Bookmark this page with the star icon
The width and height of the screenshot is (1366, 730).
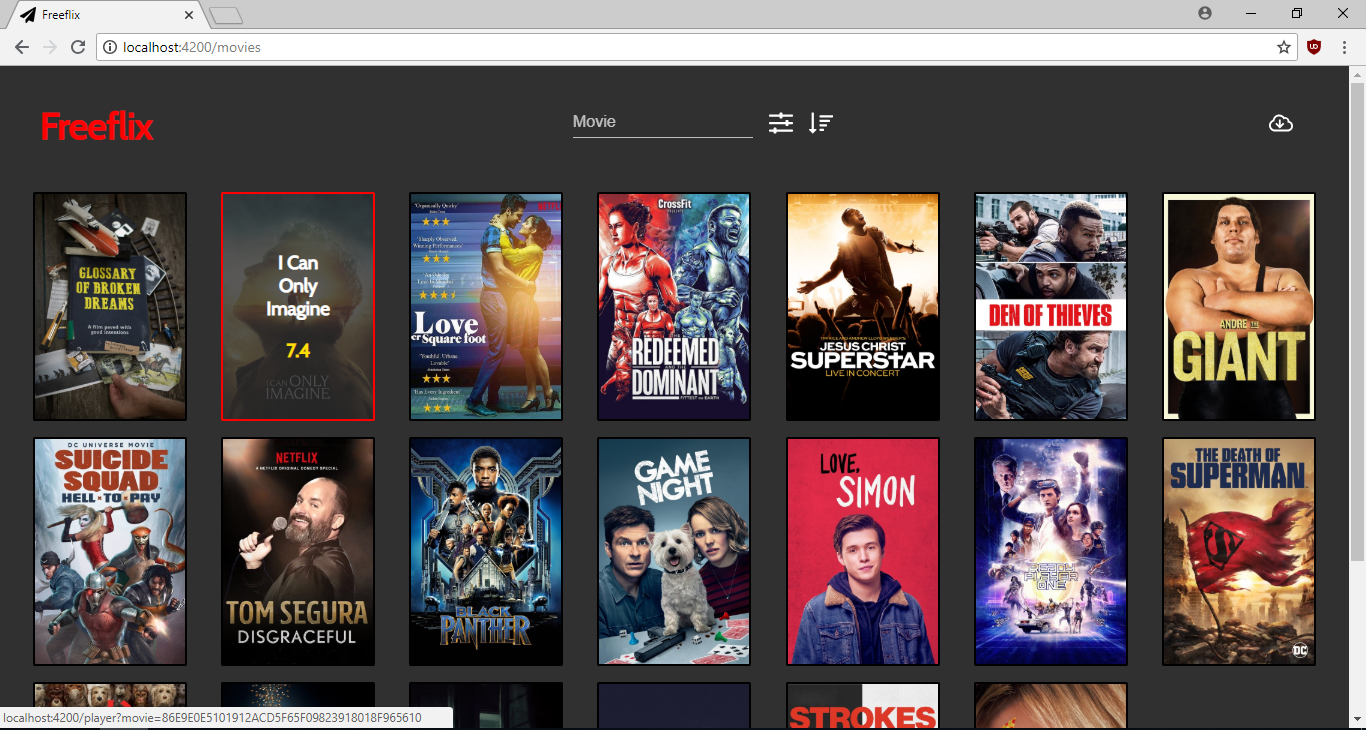(1284, 47)
